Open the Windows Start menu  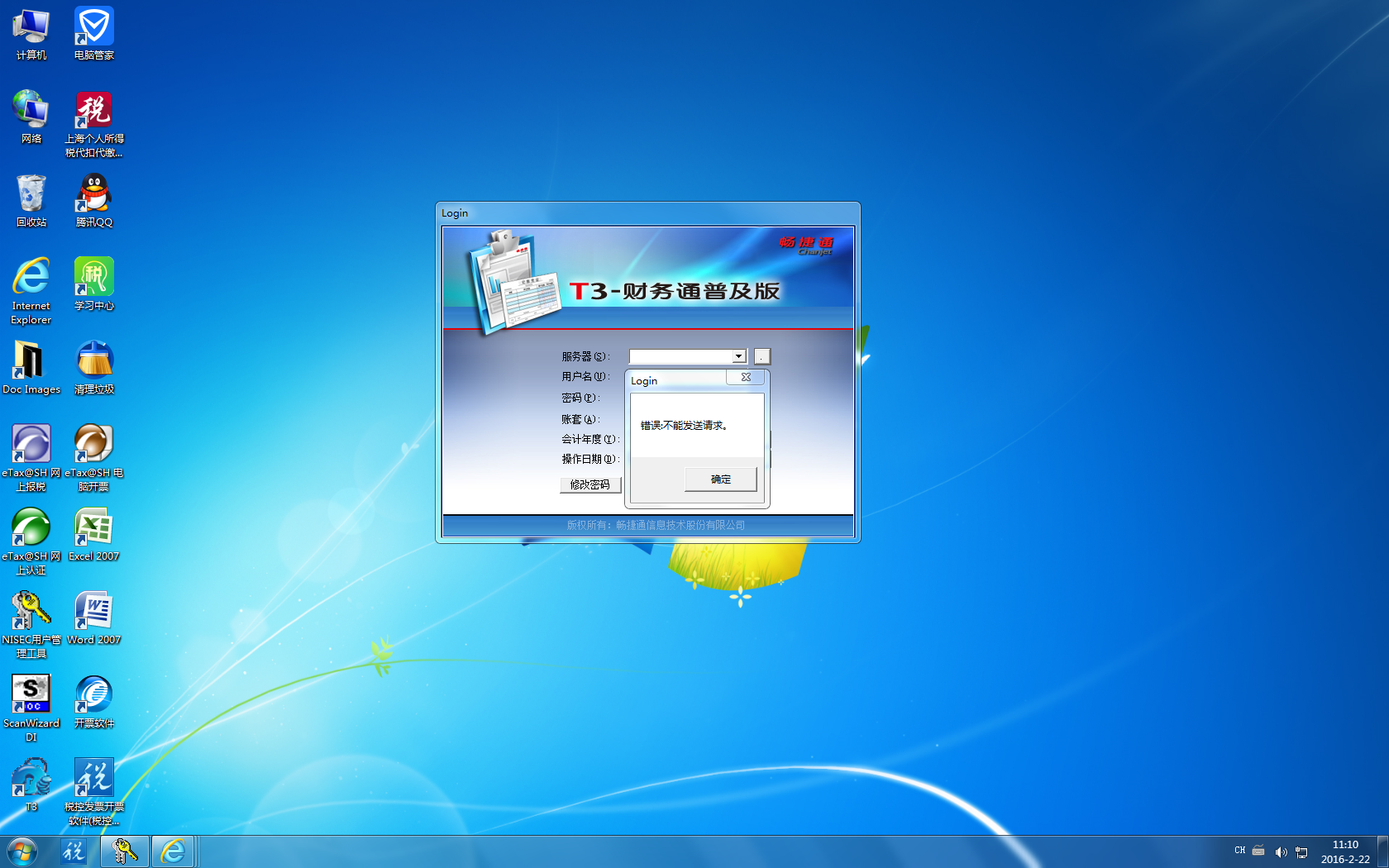[22, 851]
